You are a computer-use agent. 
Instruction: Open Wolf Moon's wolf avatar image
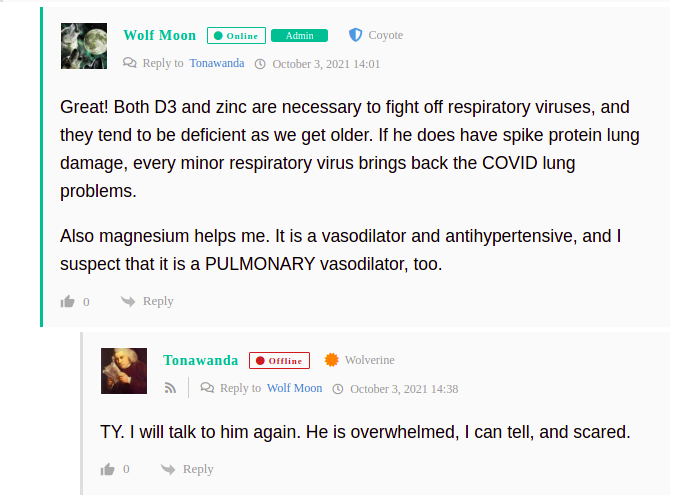pos(84,46)
